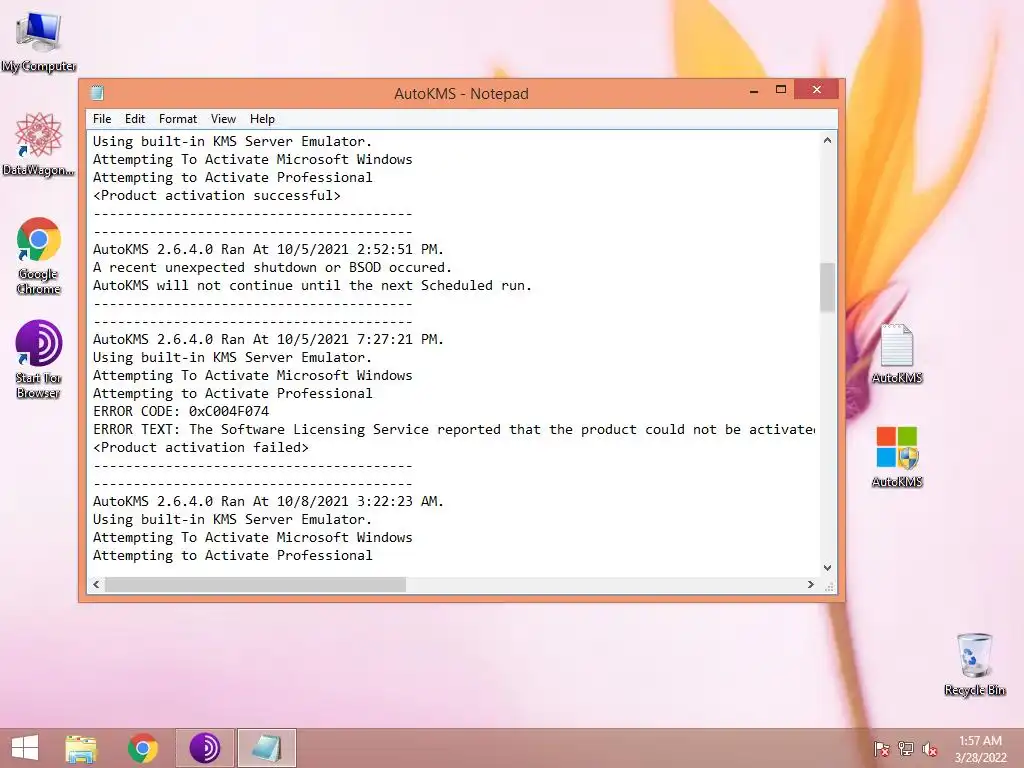Open the Format menu in Notepad
1024x768 pixels.
pyautogui.click(x=178, y=119)
